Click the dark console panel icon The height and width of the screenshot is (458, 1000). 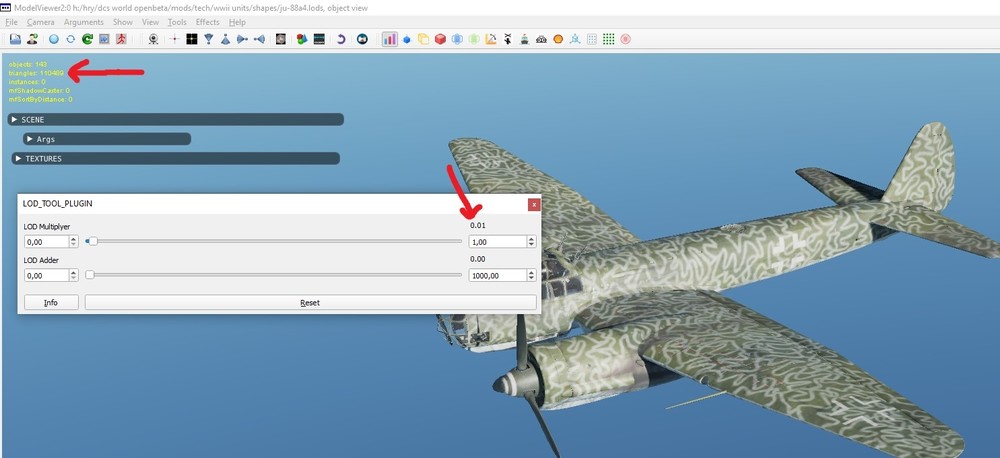(x=320, y=39)
